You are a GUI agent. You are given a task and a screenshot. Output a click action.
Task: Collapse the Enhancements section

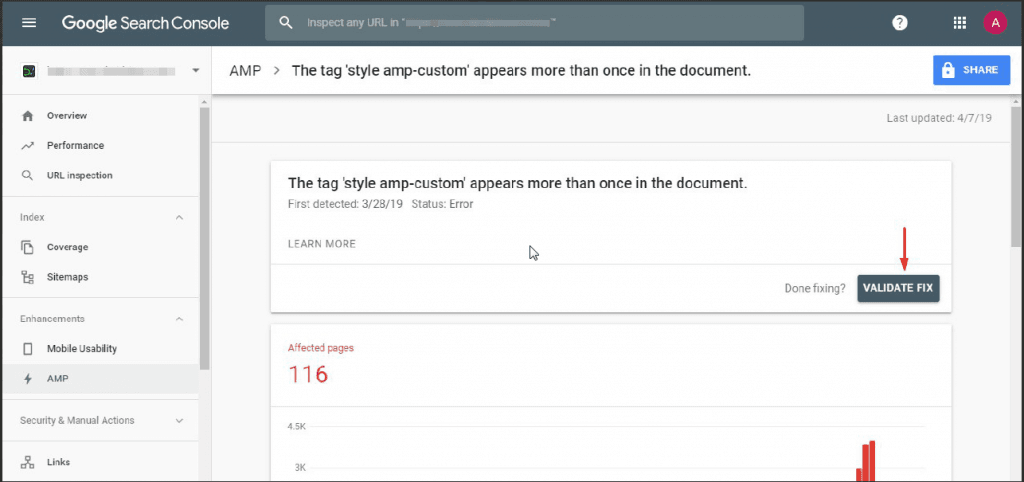[180, 319]
